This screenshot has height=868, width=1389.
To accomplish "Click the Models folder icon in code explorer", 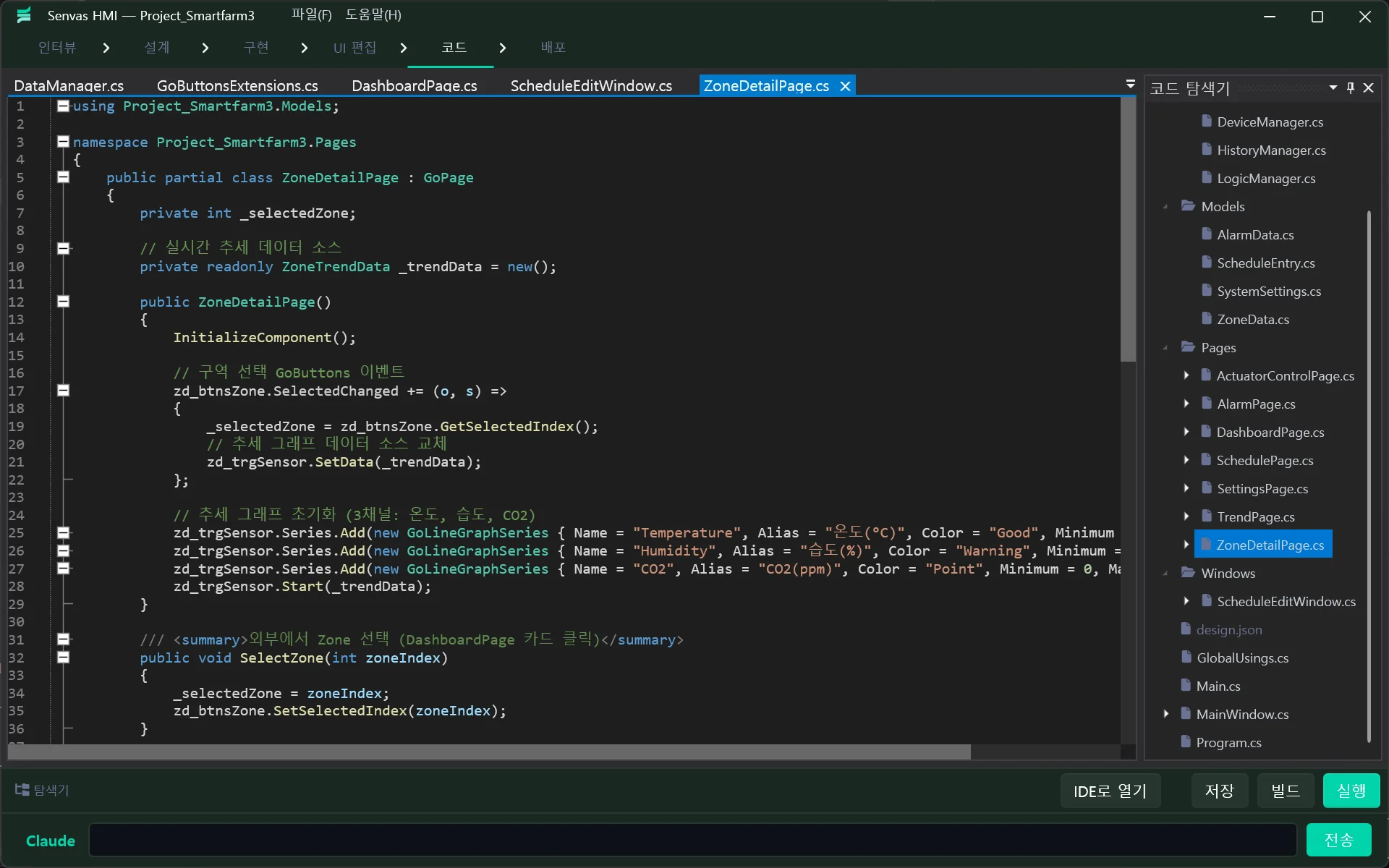I will pyautogui.click(x=1187, y=205).
